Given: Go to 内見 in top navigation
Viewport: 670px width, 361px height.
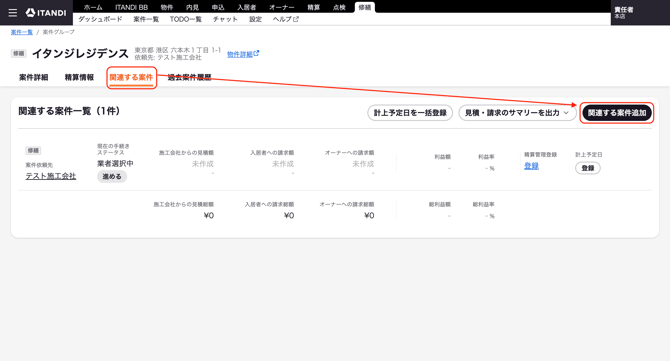Looking at the screenshot, I should click(x=192, y=7).
